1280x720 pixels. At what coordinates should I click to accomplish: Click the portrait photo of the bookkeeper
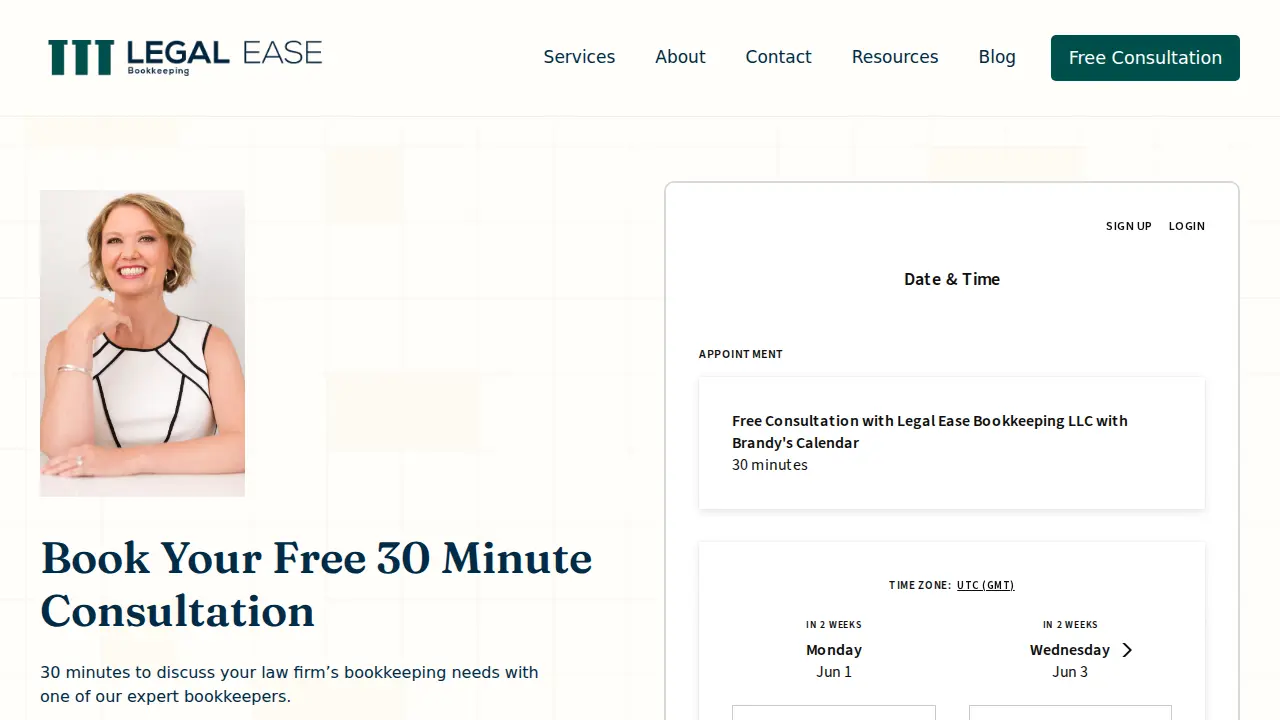tap(142, 343)
